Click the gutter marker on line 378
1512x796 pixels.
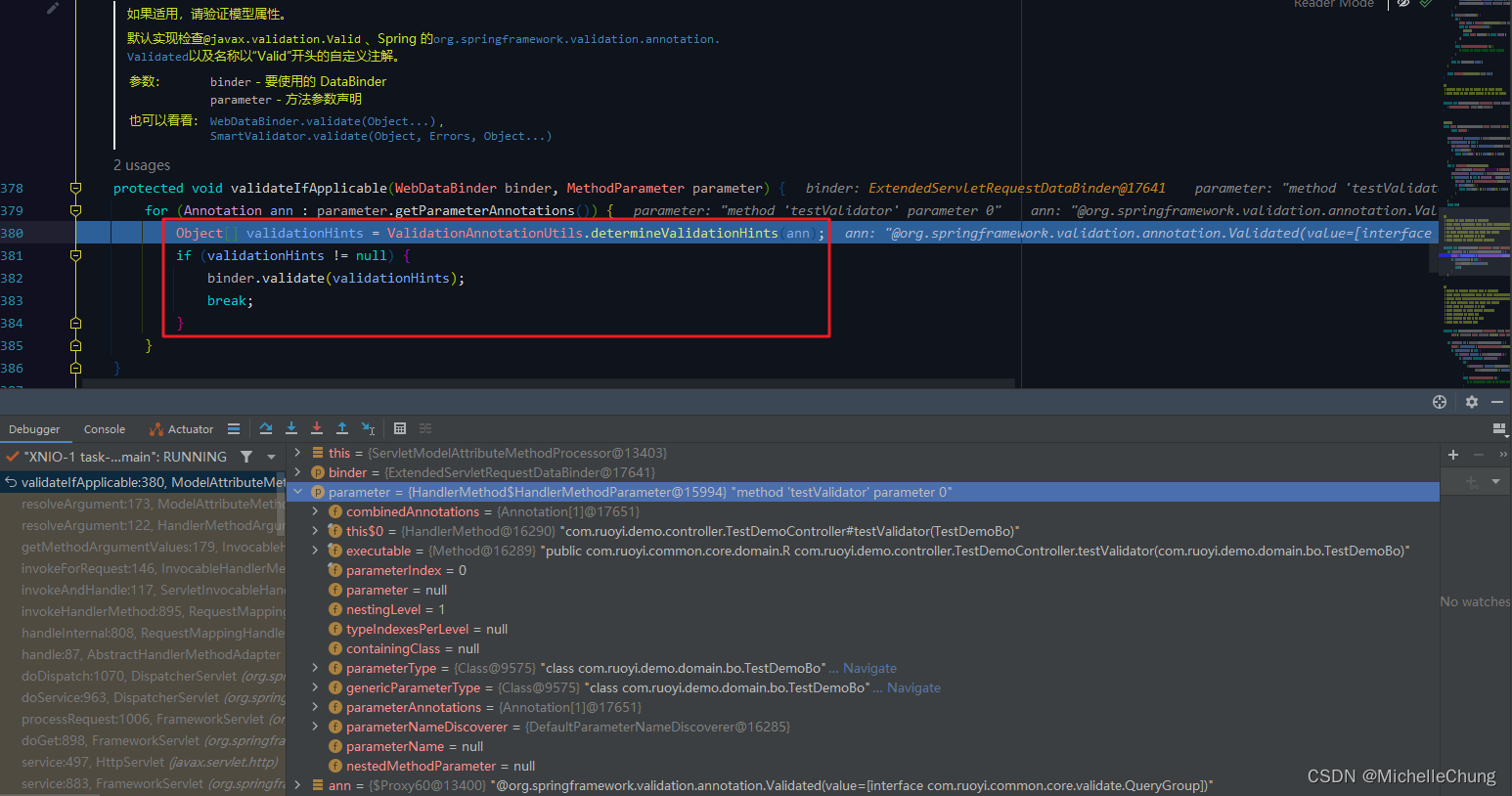coord(75,188)
